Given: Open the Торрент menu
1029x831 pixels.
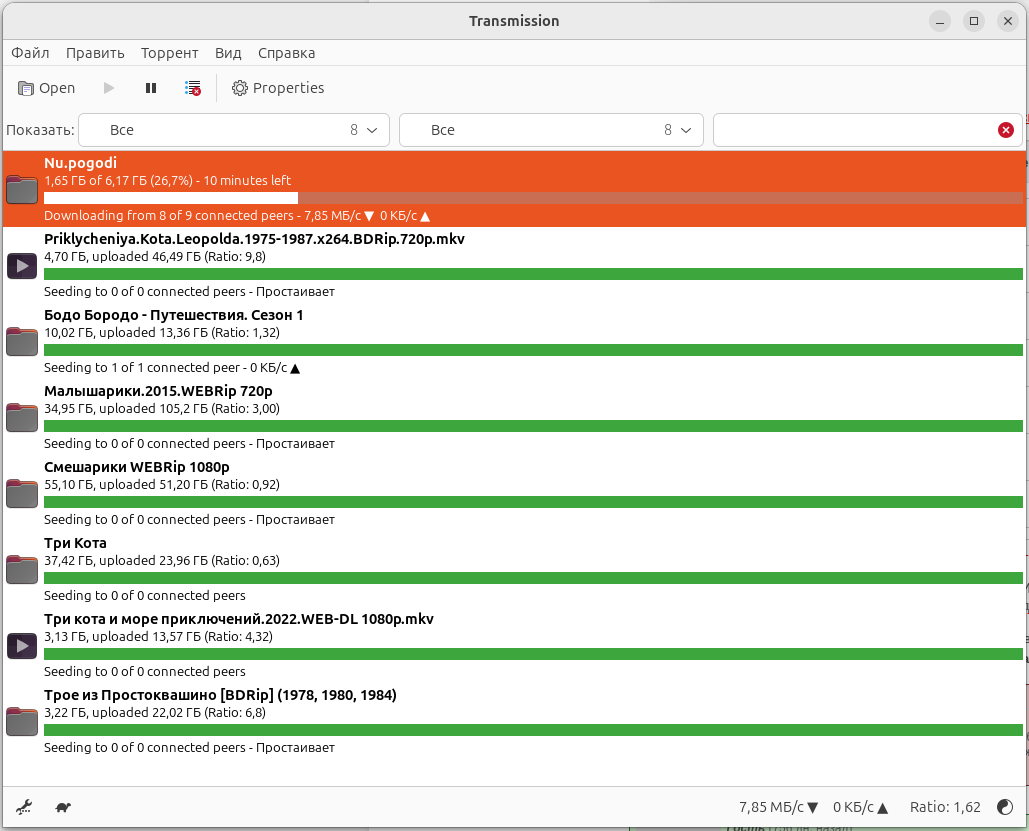Looking at the screenshot, I should point(169,53).
